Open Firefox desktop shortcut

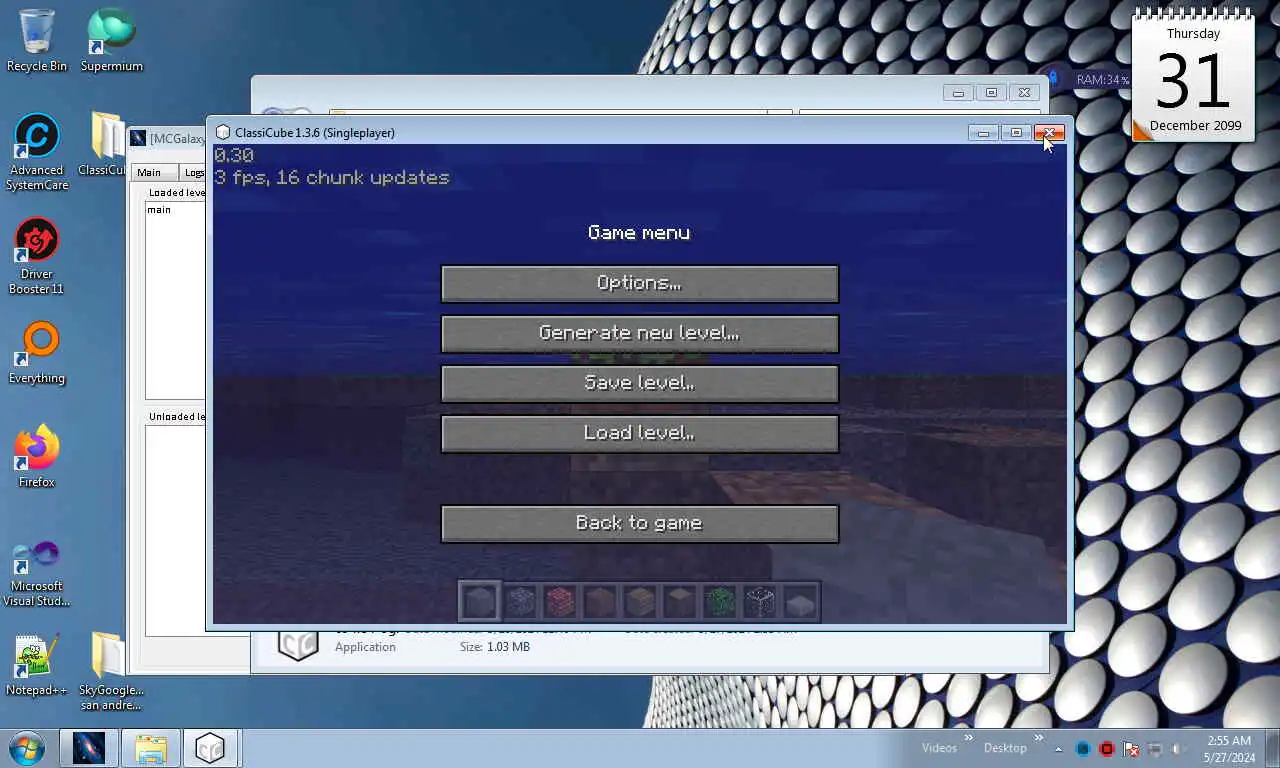37,457
